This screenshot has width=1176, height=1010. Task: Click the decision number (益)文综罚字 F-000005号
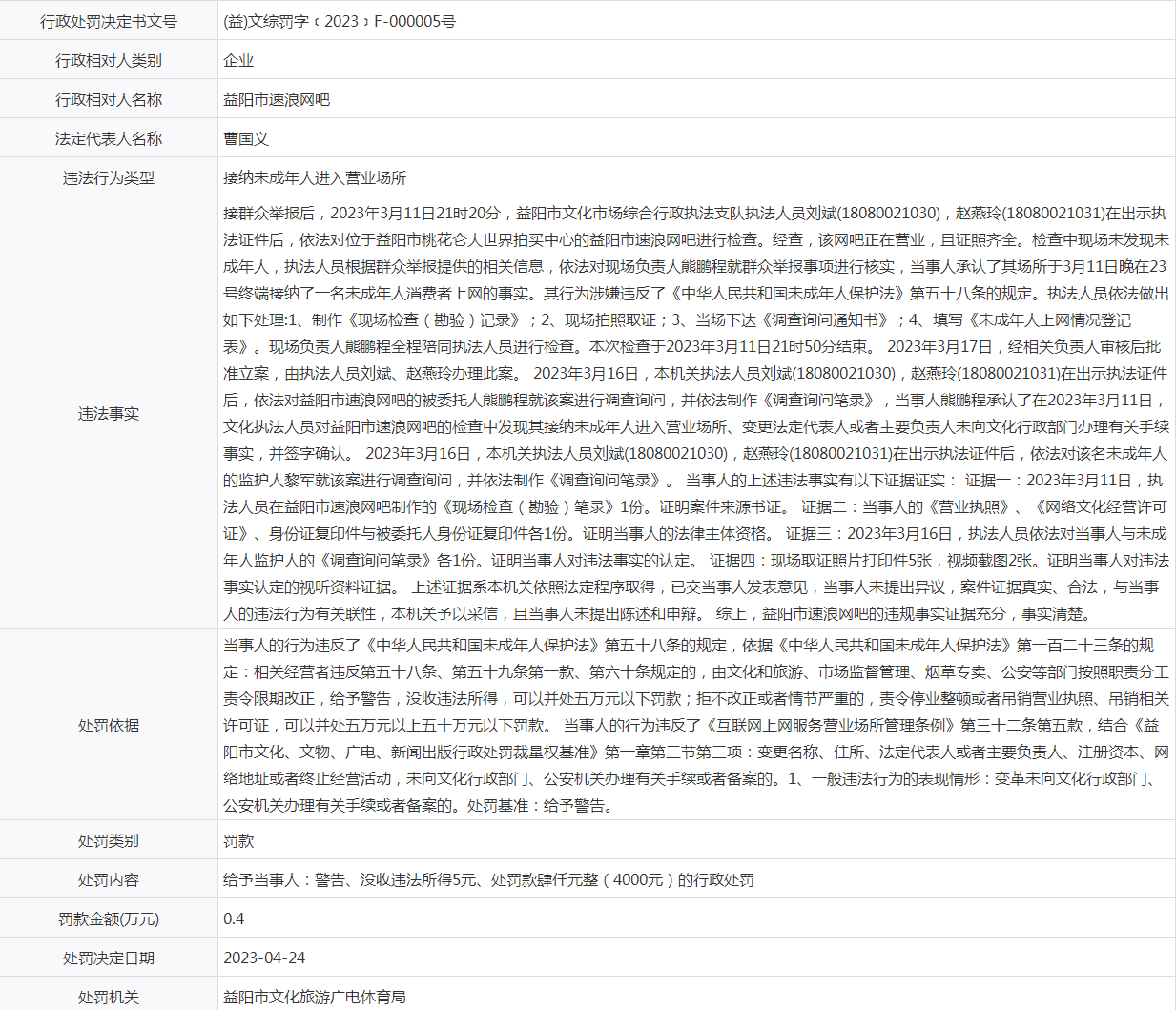[x=339, y=21]
